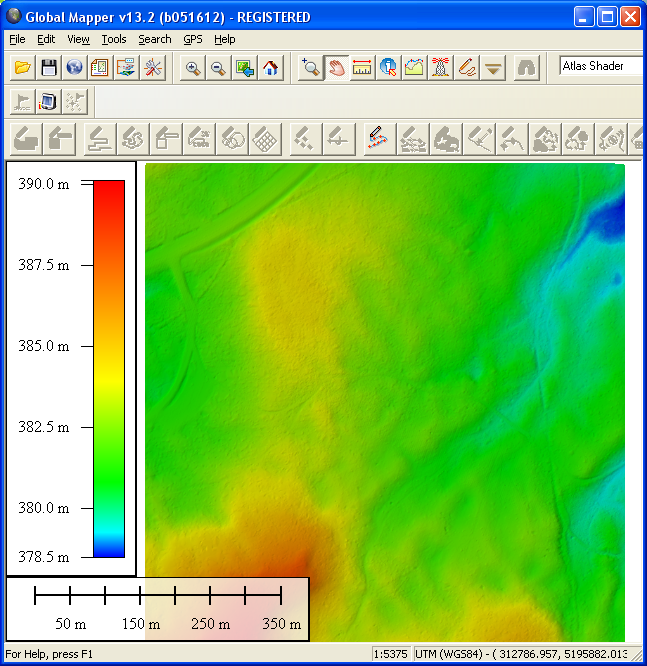Image resolution: width=647 pixels, height=666 pixels.
Task: Click the red high point on terrain map
Action: click(x=299, y=563)
